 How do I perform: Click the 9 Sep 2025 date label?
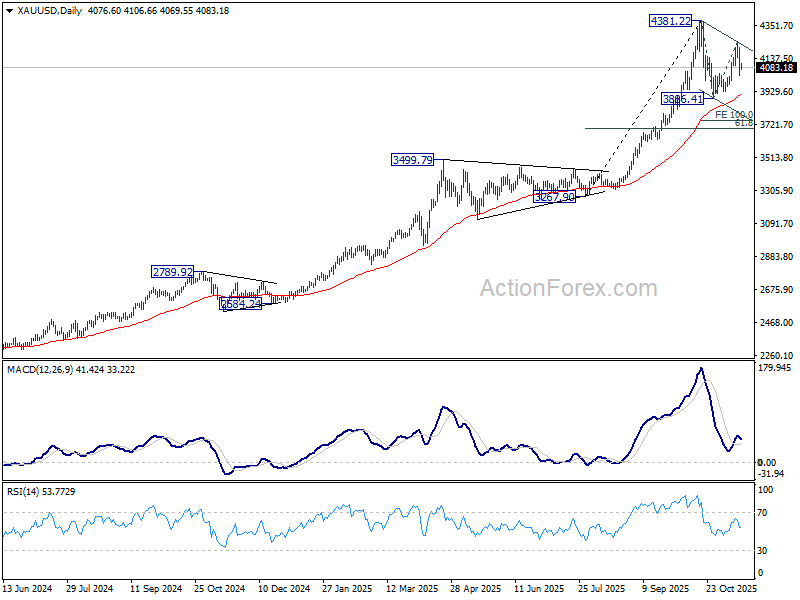(666, 589)
